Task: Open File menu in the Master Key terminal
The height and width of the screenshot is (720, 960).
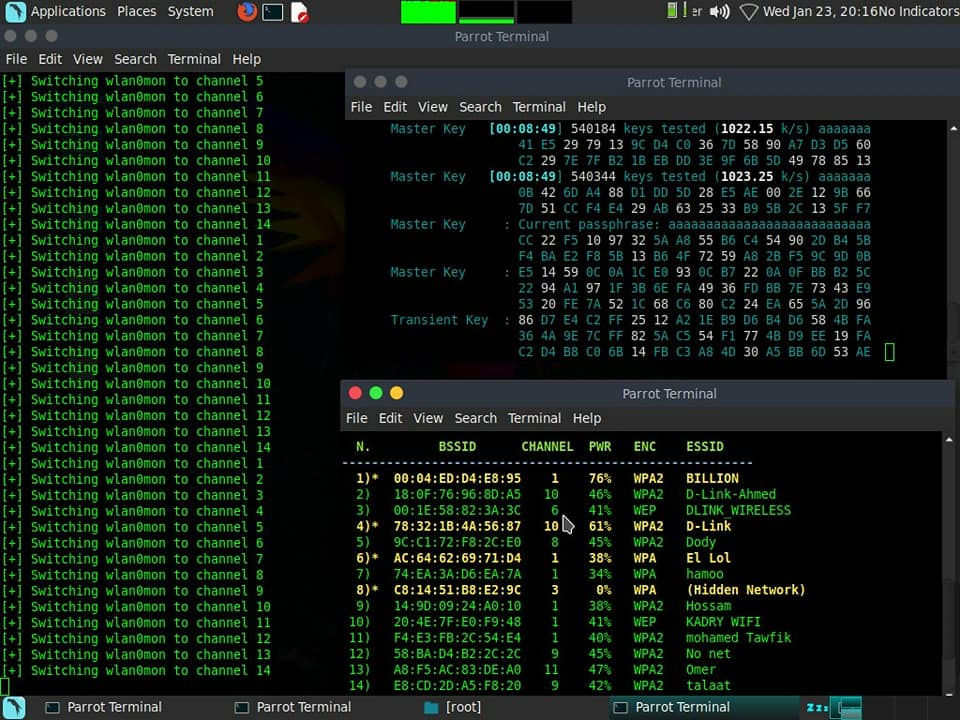Action: (x=361, y=107)
